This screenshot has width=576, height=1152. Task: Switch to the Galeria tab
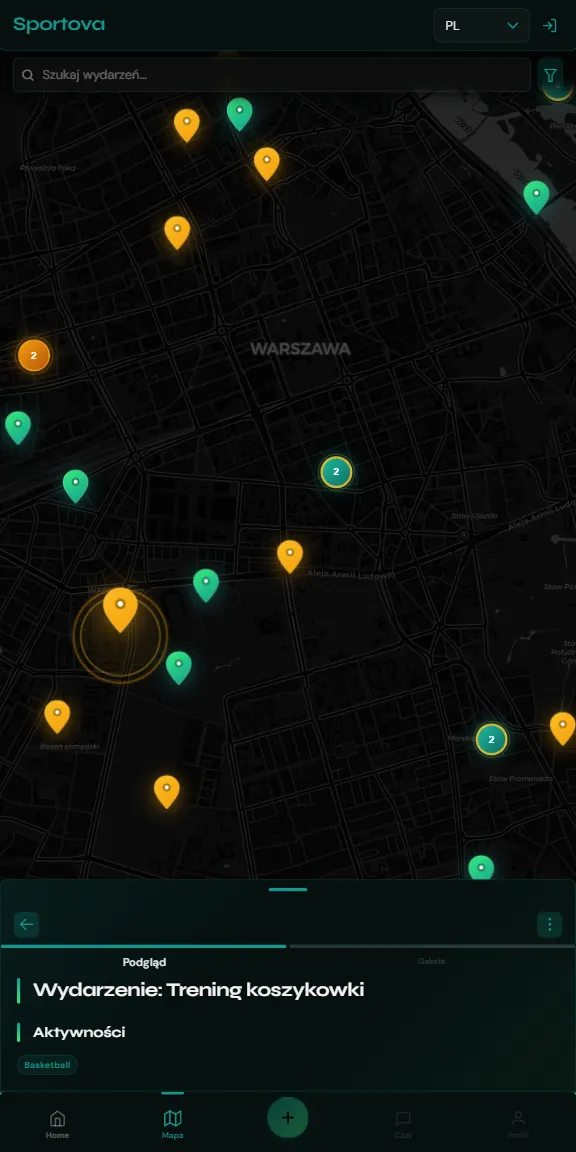(x=431, y=960)
